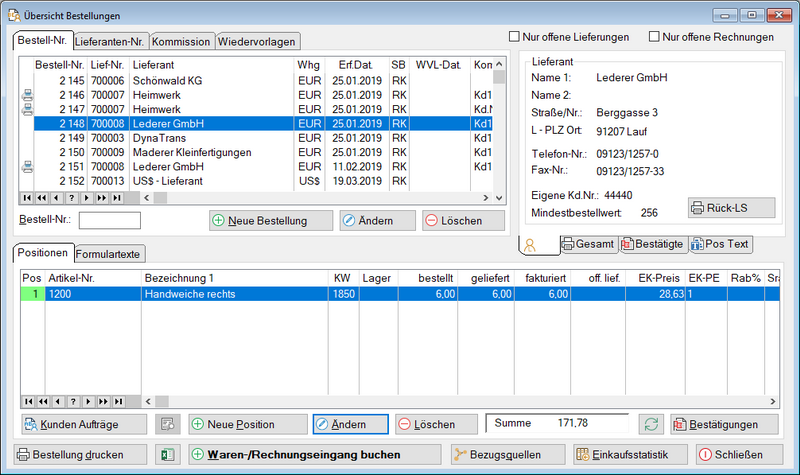Switch to the Bestätigte tab
Screen dimensions: 800x475
pos(653,244)
